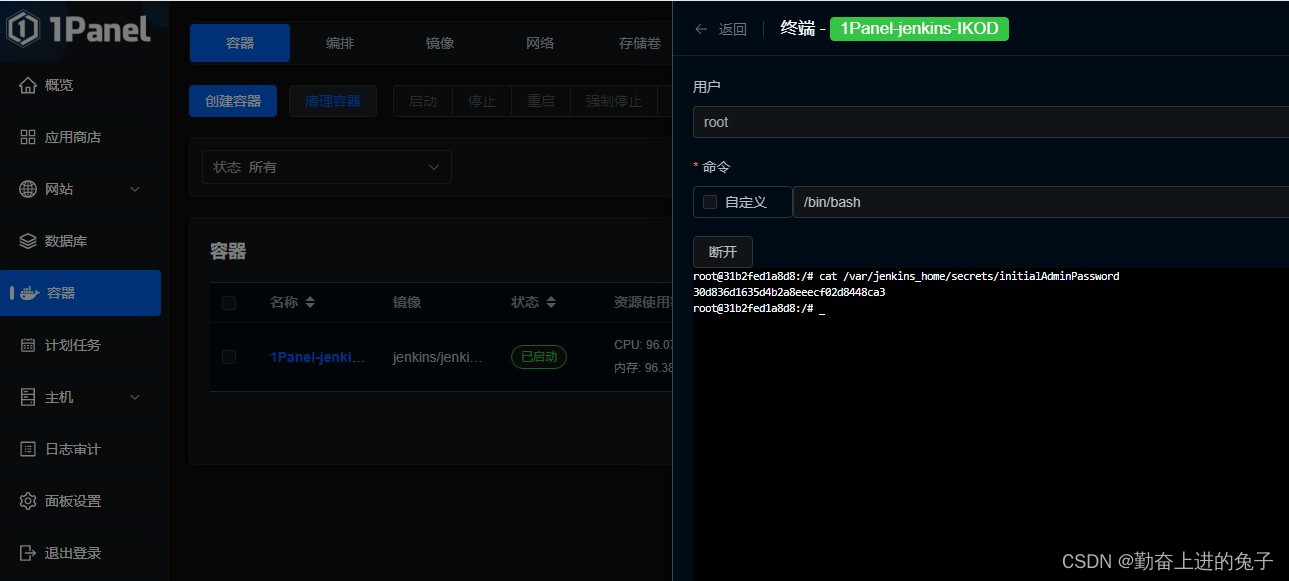
Task: Click the jenkins/jenki... image cell
Action: click(439, 357)
